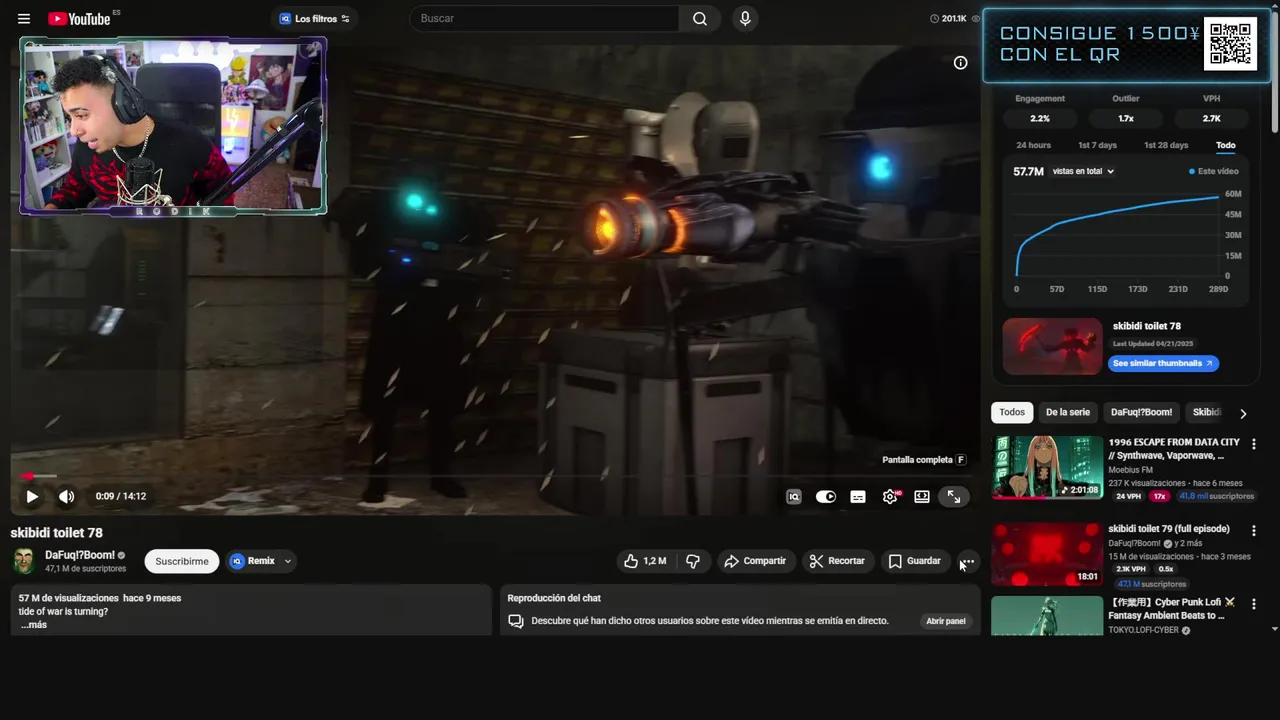Open skibidi toilet 78 red thumbnail in panel
1280x720 pixels.
pyautogui.click(x=1052, y=347)
